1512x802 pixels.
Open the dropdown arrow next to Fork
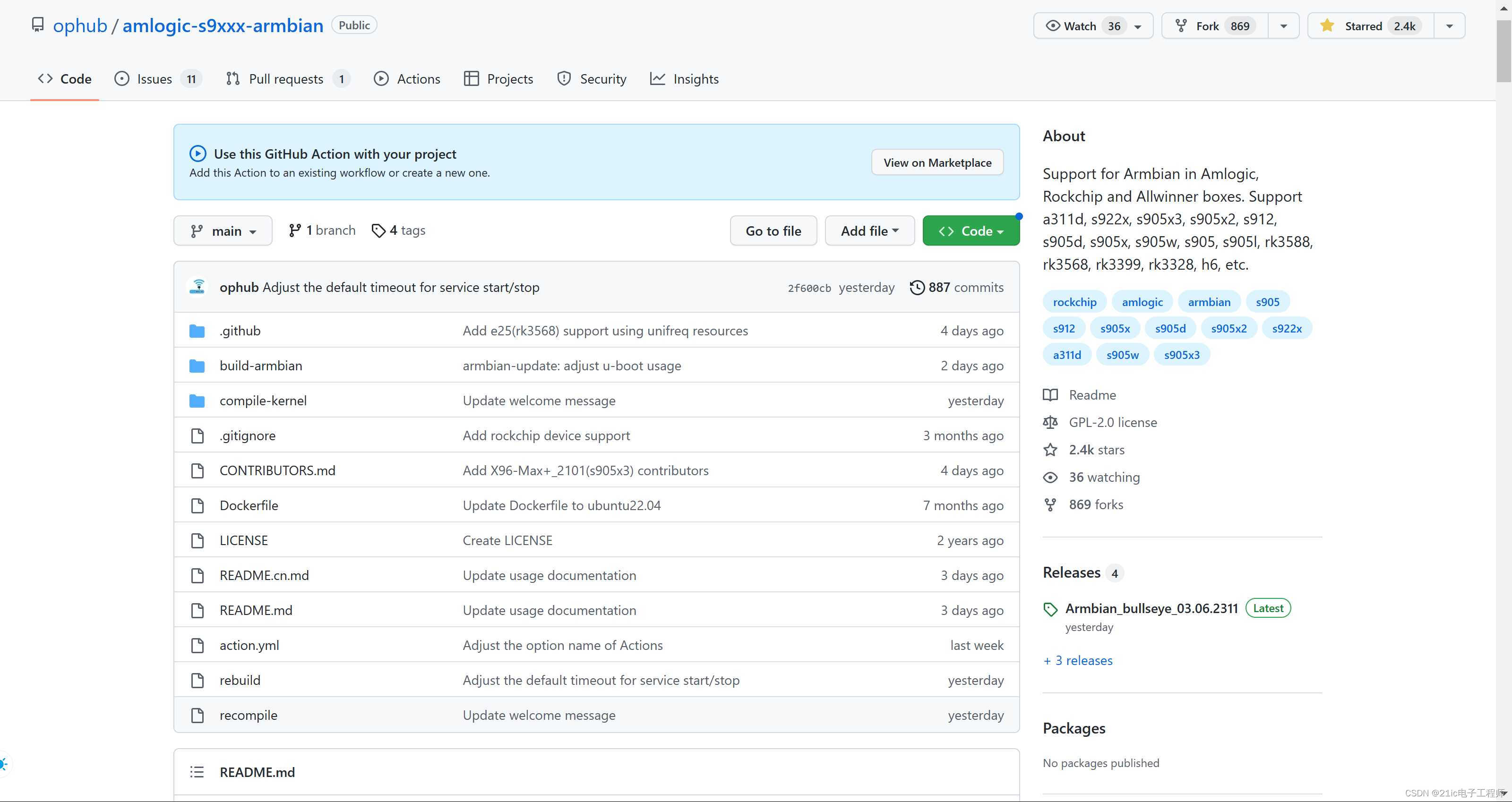click(x=1284, y=26)
